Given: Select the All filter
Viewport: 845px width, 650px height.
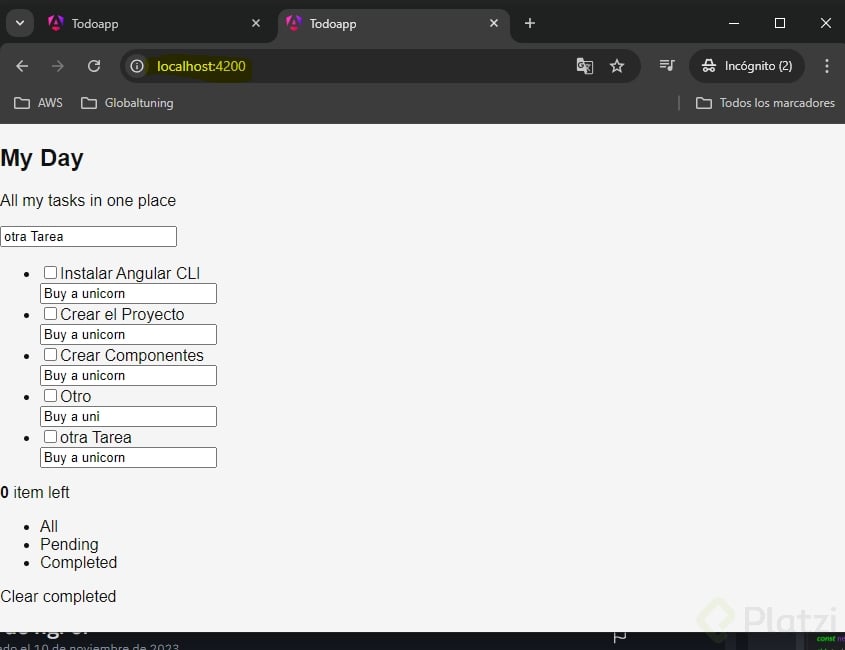Looking at the screenshot, I should tap(49, 526).
